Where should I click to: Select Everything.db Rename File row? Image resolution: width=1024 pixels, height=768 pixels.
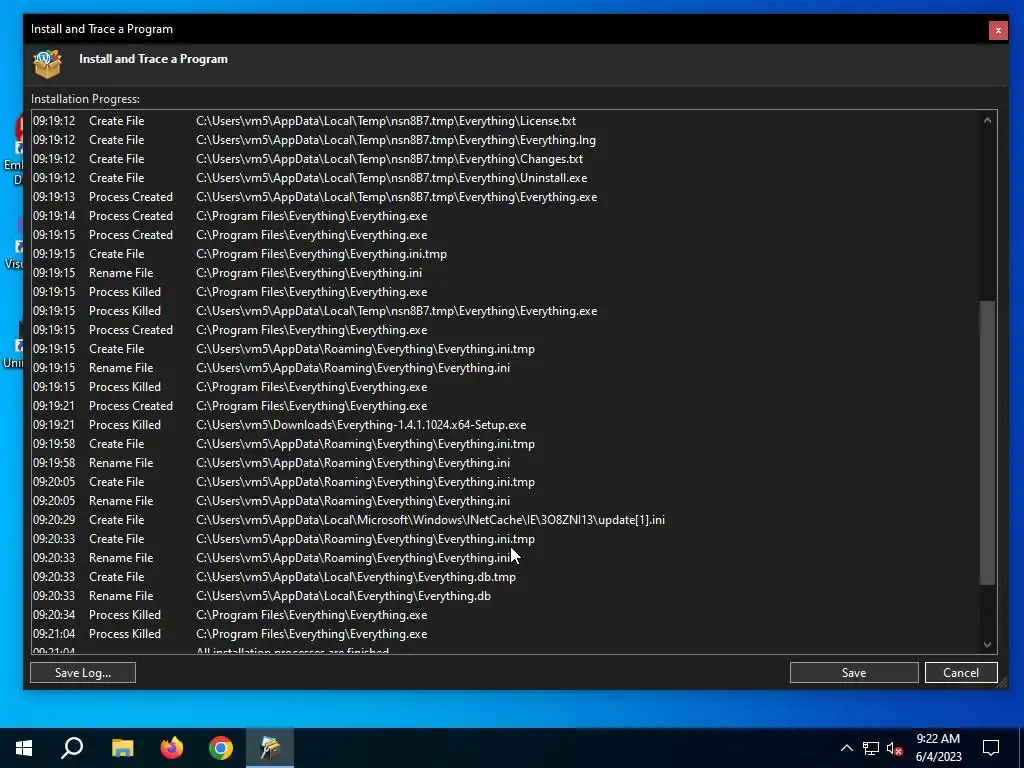pyautogui.click(x=505, y=596)
